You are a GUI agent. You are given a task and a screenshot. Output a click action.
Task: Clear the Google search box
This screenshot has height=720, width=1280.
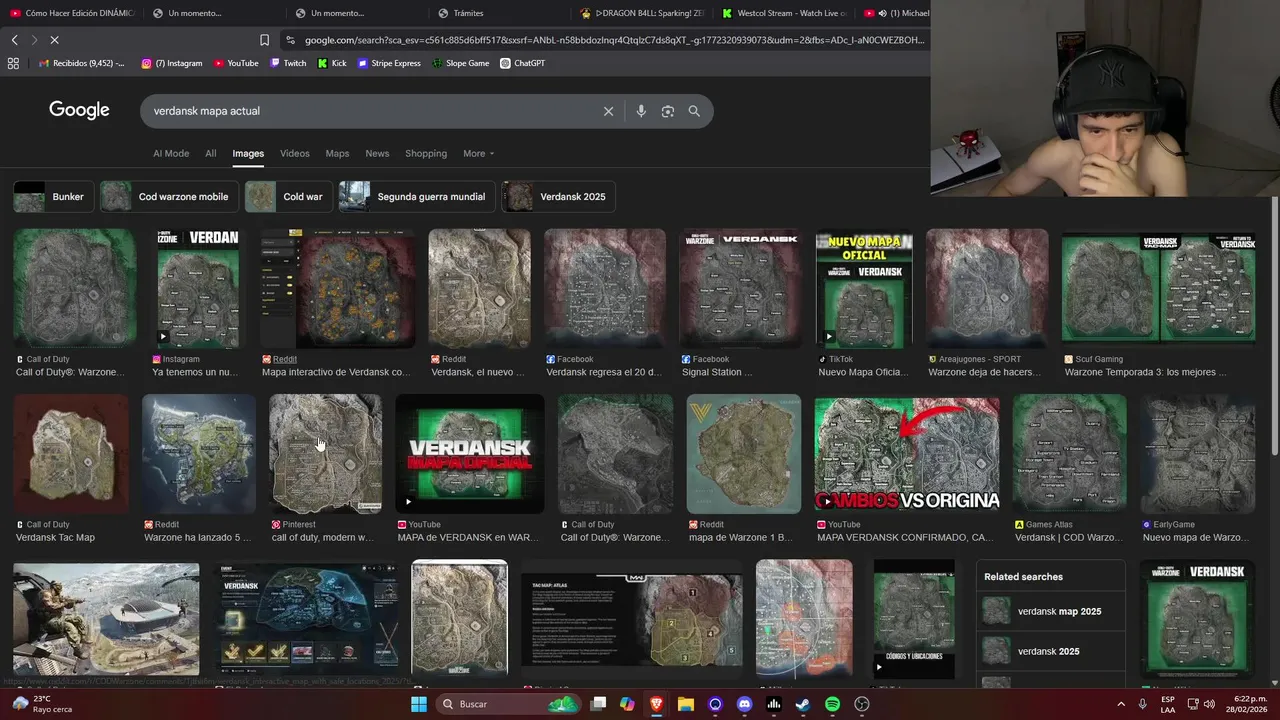point(608,111)
